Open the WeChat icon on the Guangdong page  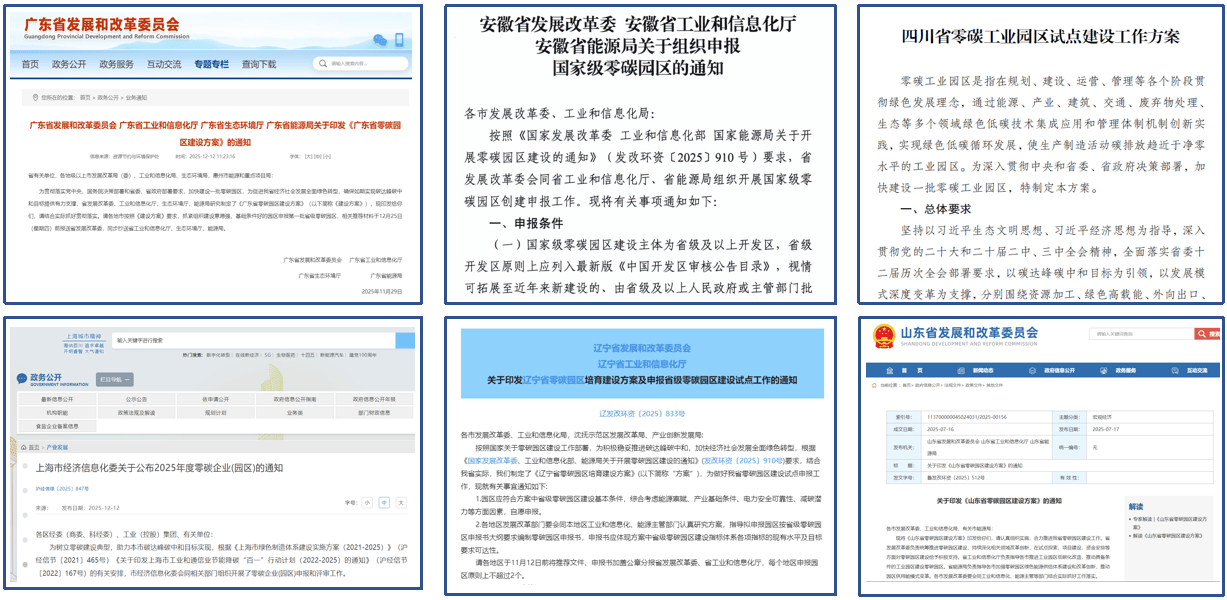coord(379,40)
